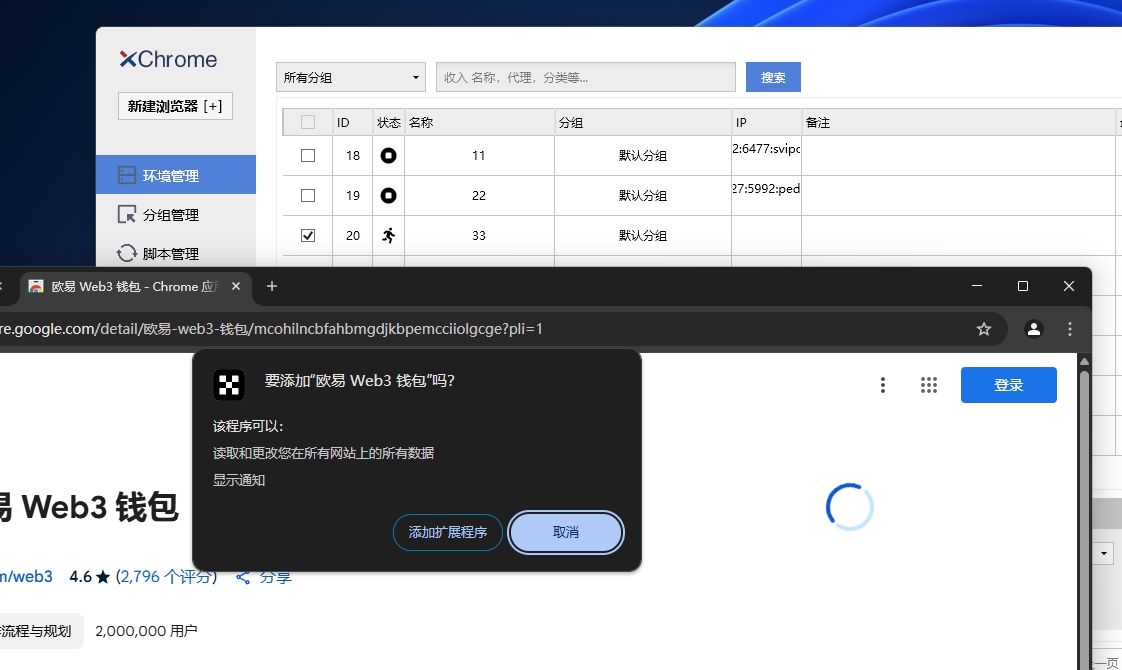1122x670 pixels.
Task: Click the IP column header
Action: (766, 122)
